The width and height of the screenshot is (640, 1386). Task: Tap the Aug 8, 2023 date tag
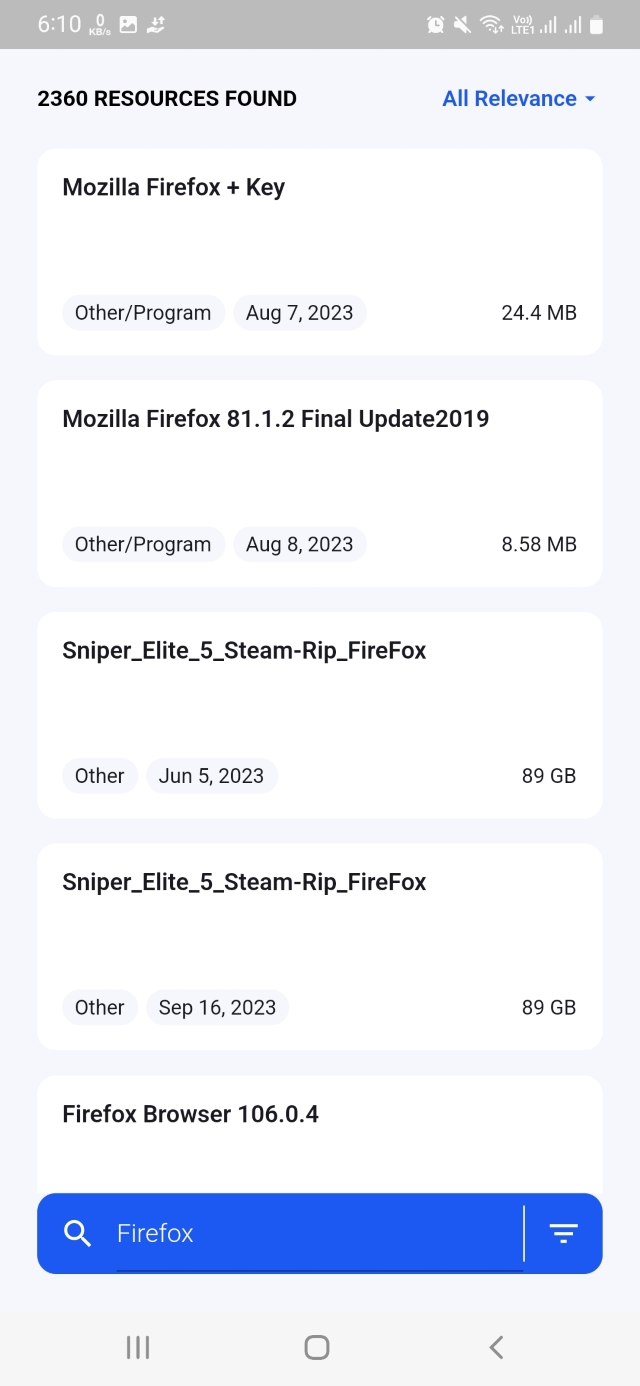tap(299, 545)
